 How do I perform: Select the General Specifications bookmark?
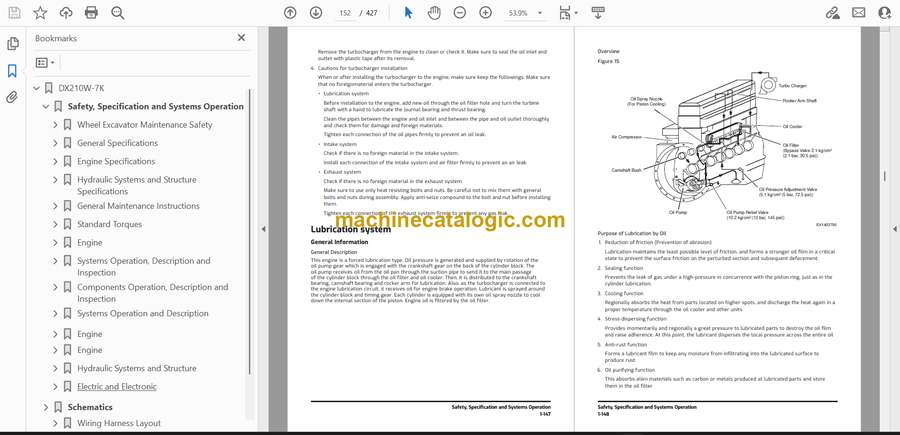(117, 143)
